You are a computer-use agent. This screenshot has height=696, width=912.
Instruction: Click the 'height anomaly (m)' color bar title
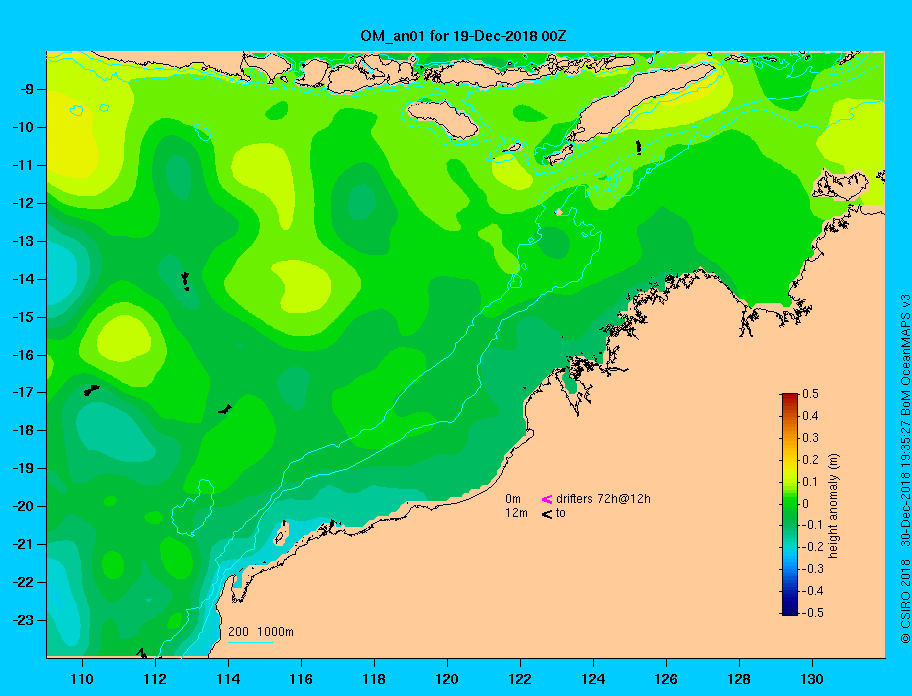(833, 506)
